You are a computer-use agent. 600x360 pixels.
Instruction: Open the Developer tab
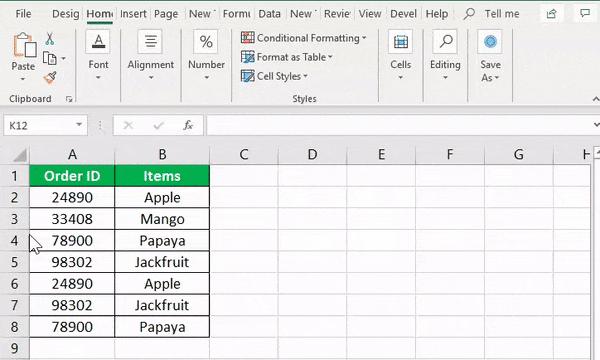pyautogui.click(x=403, y=14)
